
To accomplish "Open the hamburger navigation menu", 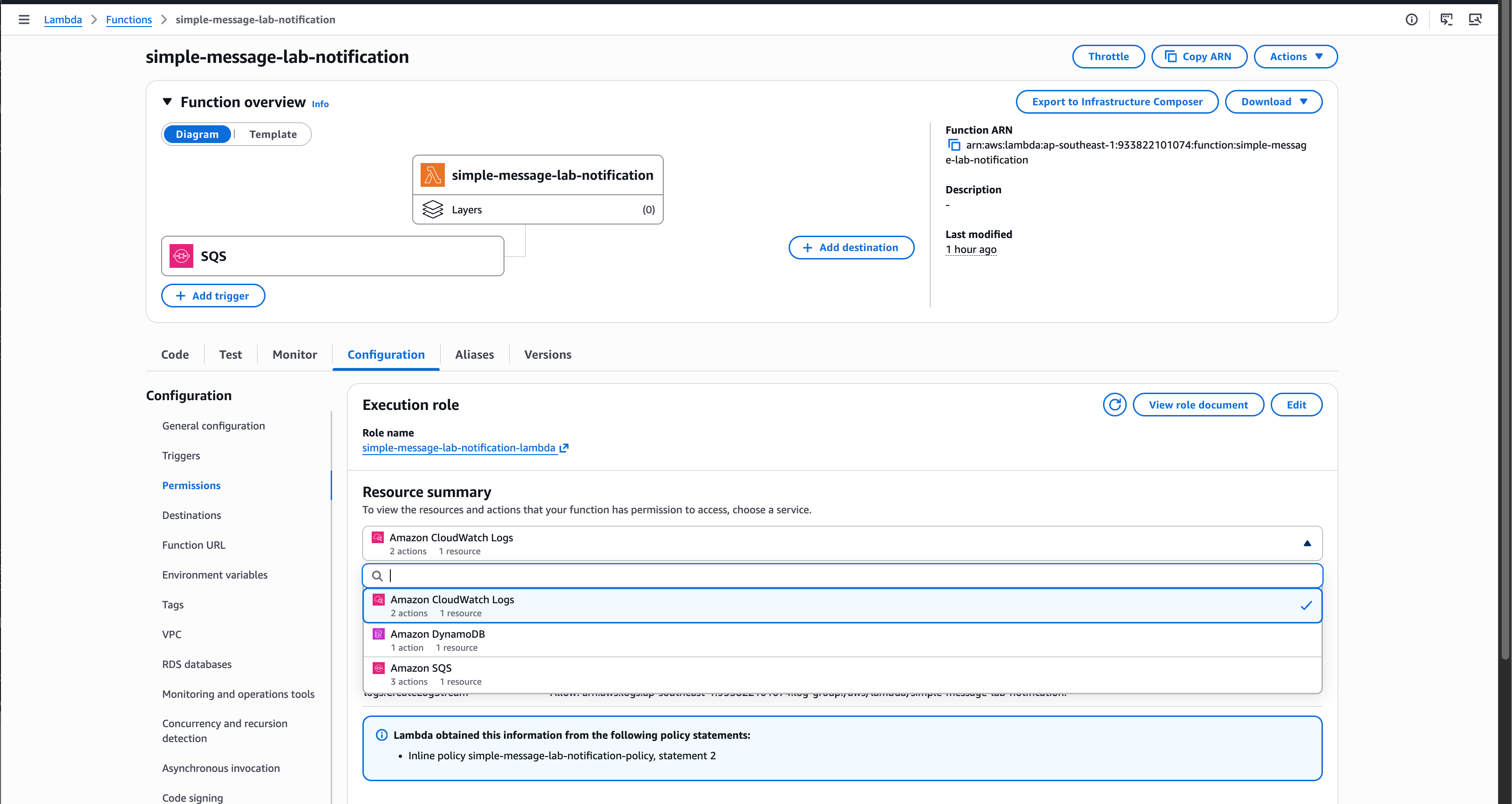I will (24, 20).
